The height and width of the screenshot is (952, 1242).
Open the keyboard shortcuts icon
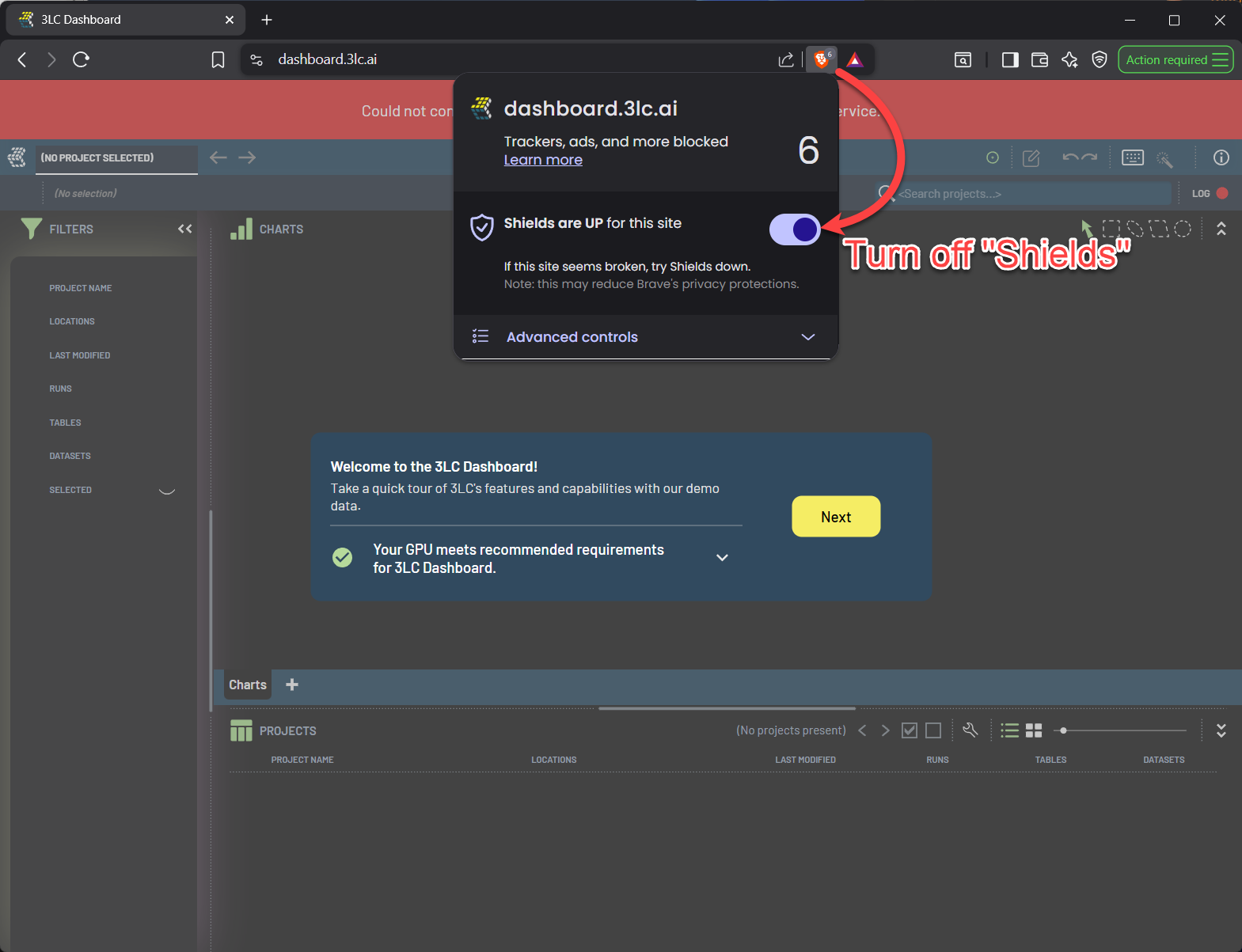tap(1132, 157)
